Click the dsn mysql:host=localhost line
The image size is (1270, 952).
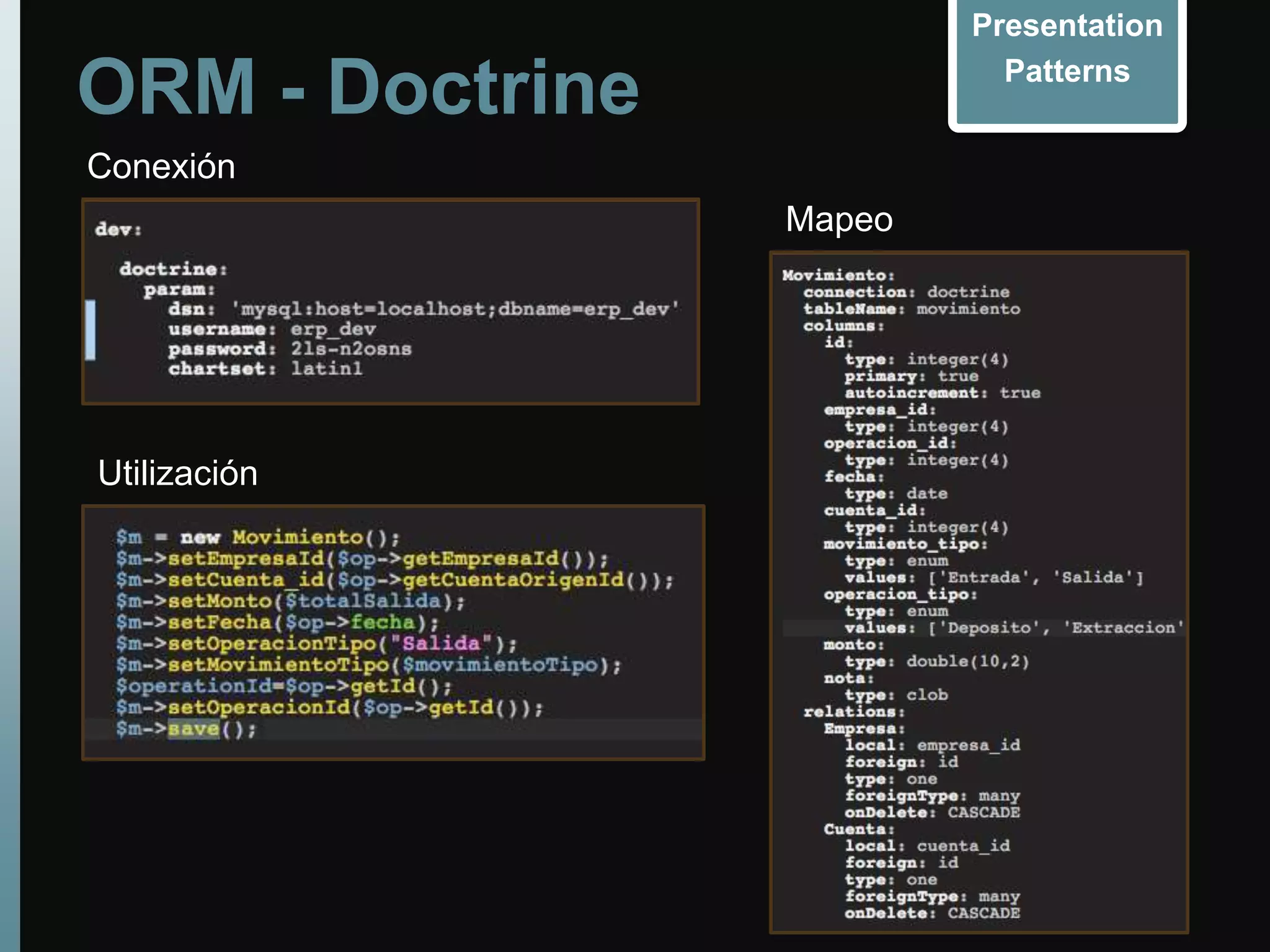(x=424, y=309)
